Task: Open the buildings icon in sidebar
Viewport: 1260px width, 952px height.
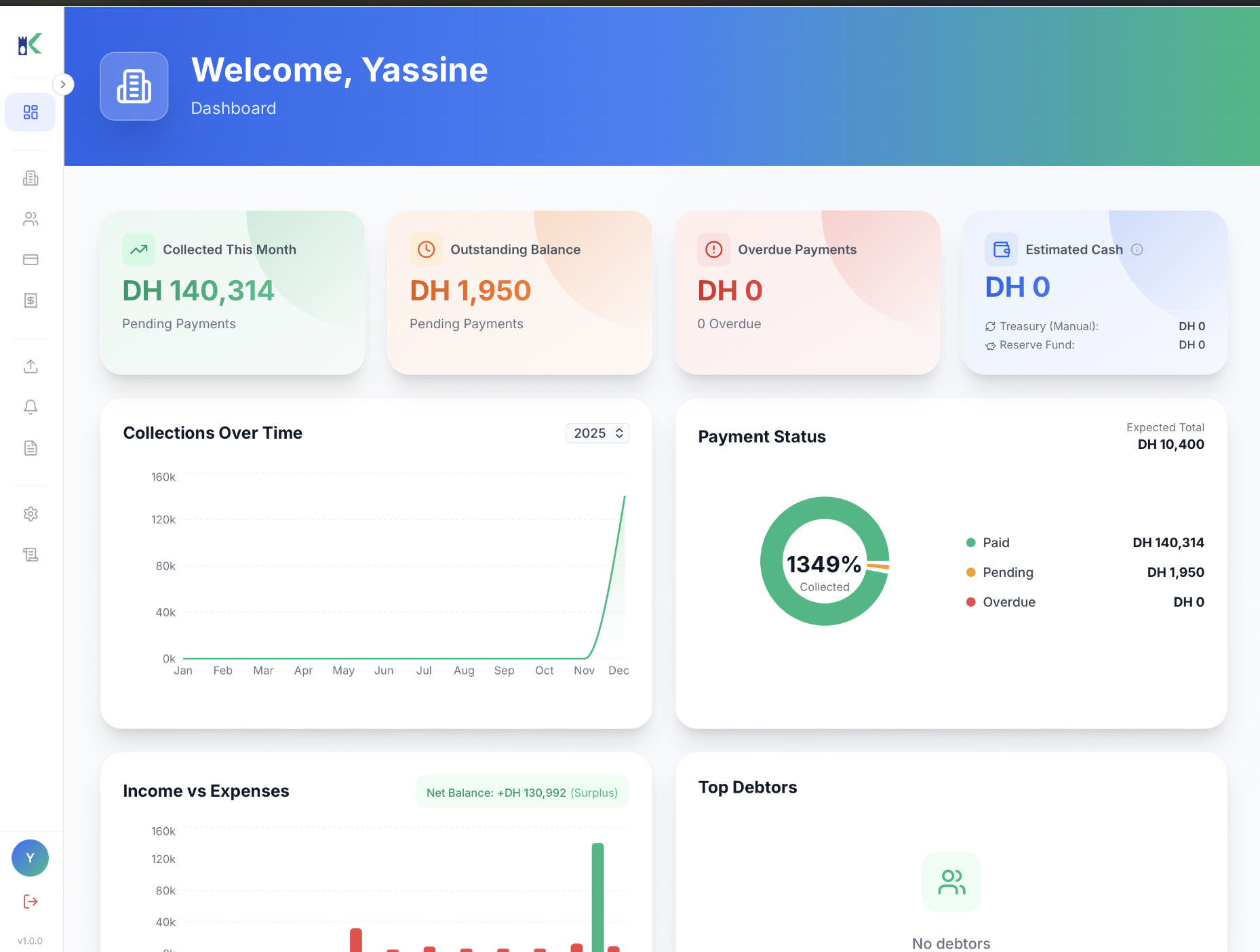Action: pos(31,178)
